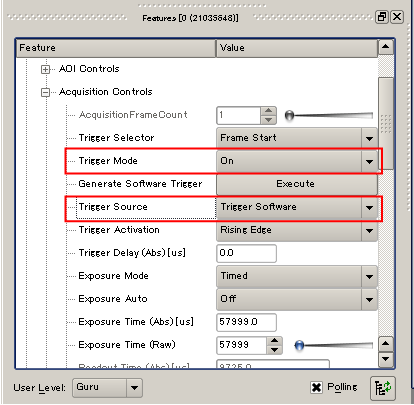Click the float panel restore icon

click(382, 17)
